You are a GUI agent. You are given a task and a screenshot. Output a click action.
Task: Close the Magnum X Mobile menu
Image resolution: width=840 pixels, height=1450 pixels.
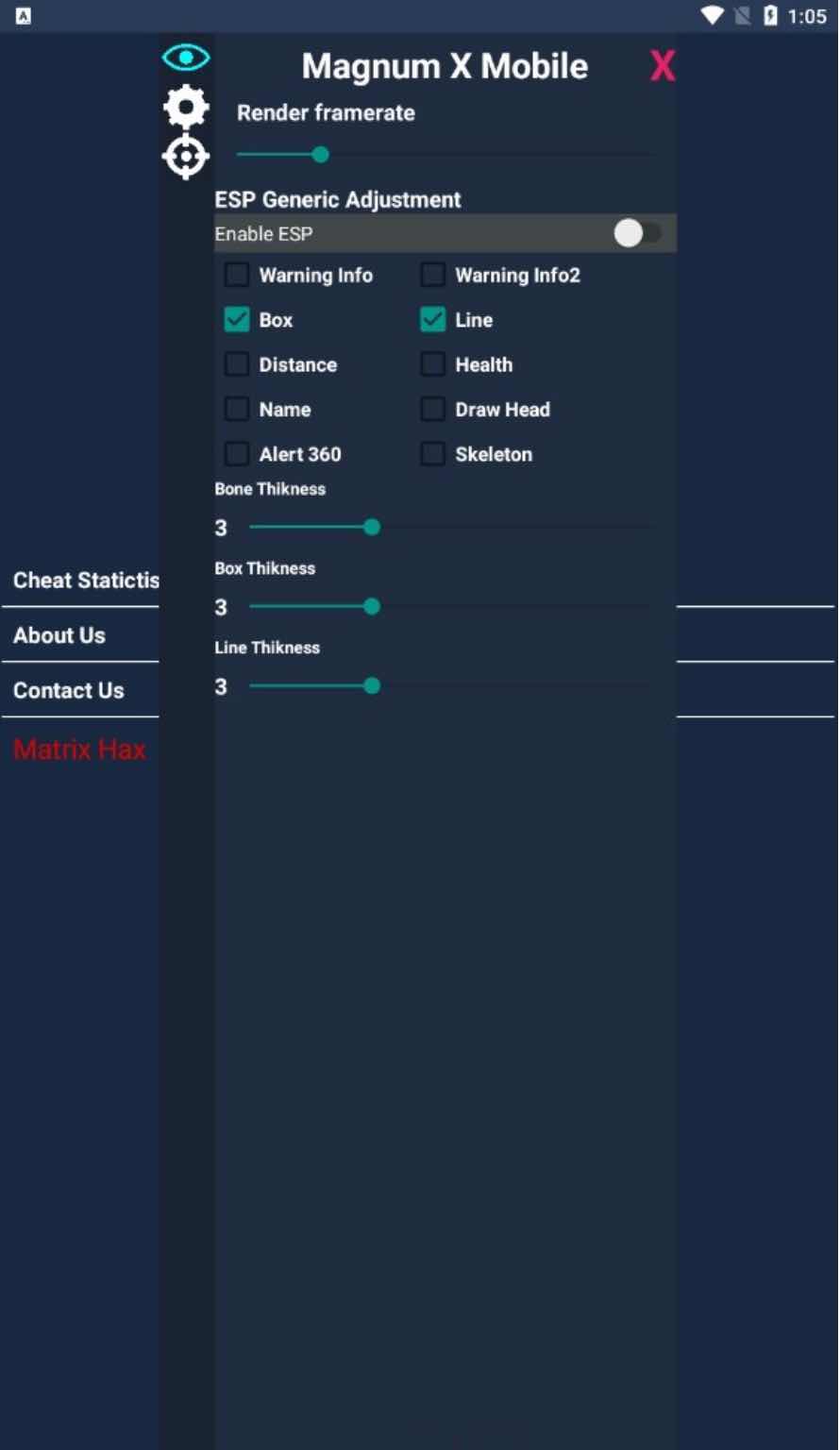(x=663, y=66)
